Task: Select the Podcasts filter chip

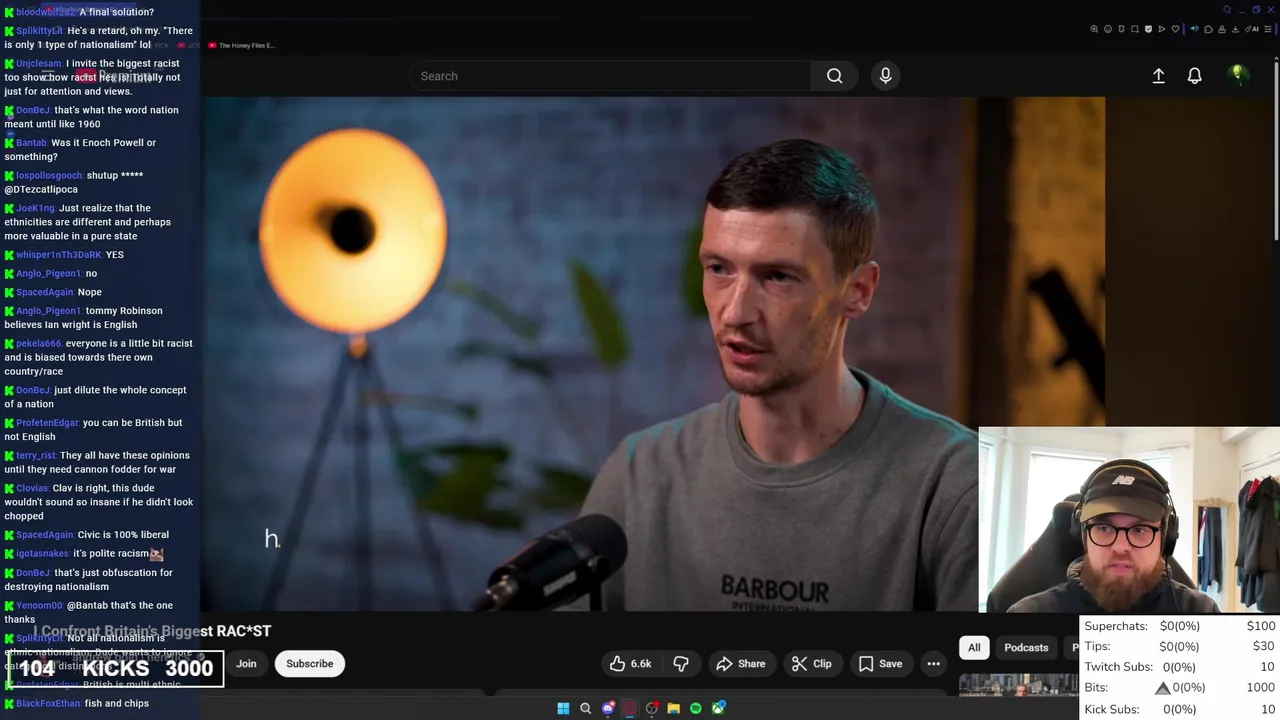Action: 1026,648
